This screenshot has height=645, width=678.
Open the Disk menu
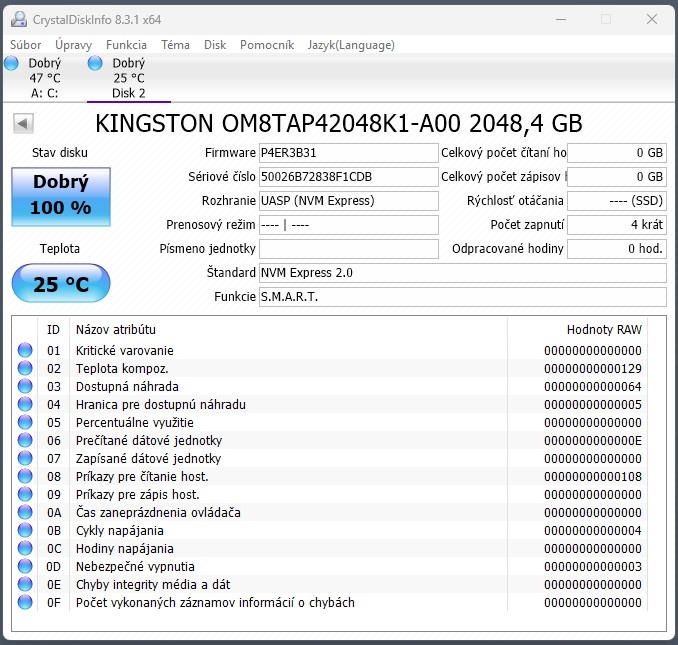tap(215, 45)
